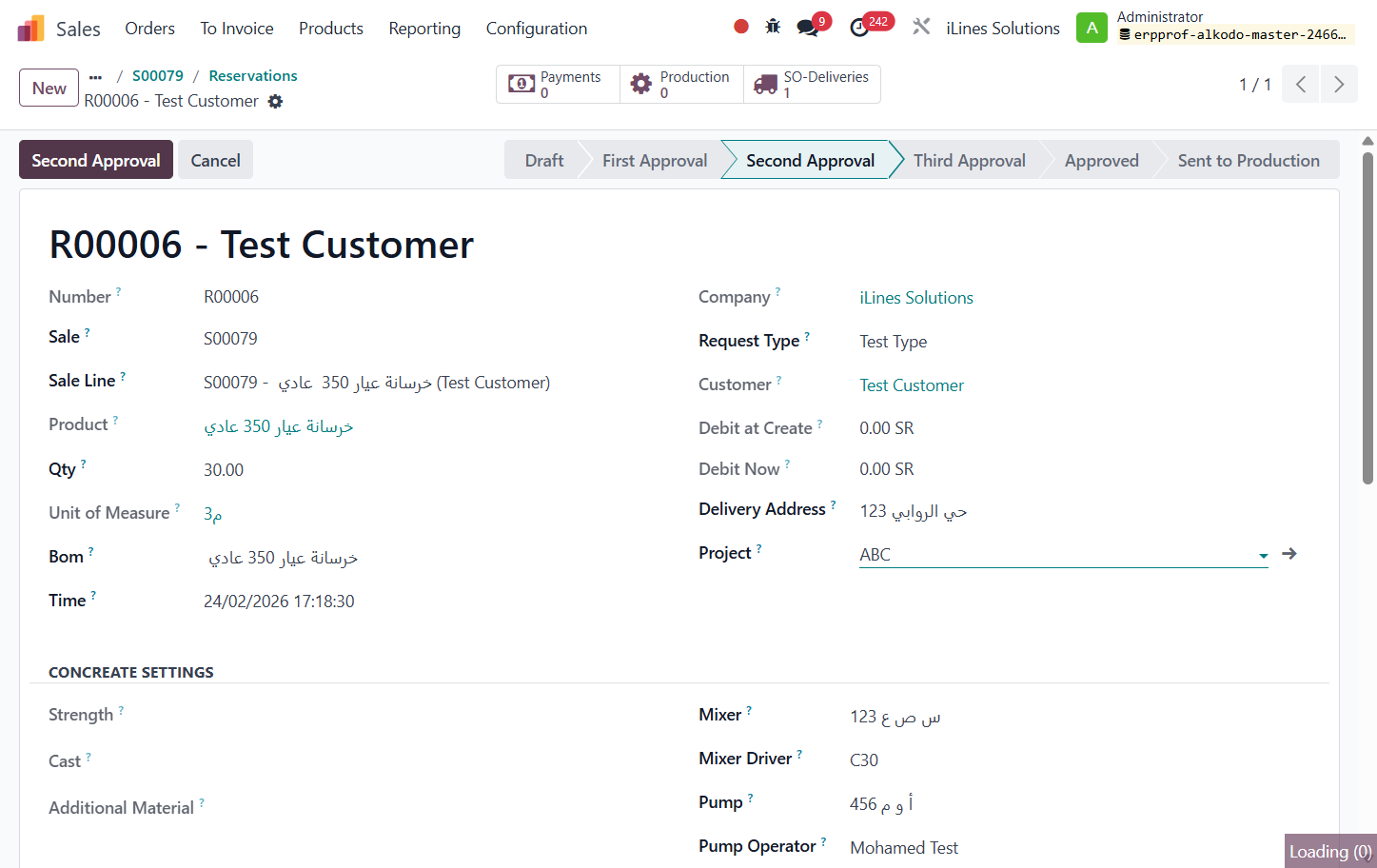Open the Orders menu
This screenshot has width=1377, height=868.
tap(149, 29)
